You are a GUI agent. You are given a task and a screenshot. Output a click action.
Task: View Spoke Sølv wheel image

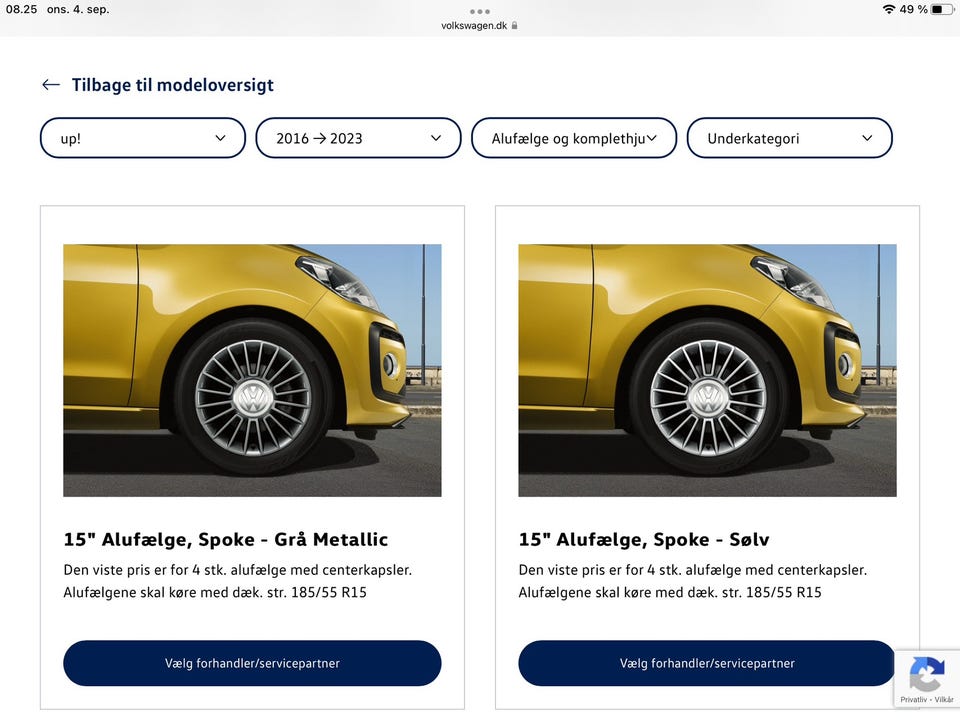pyautogui.click(x=707, y=370)
